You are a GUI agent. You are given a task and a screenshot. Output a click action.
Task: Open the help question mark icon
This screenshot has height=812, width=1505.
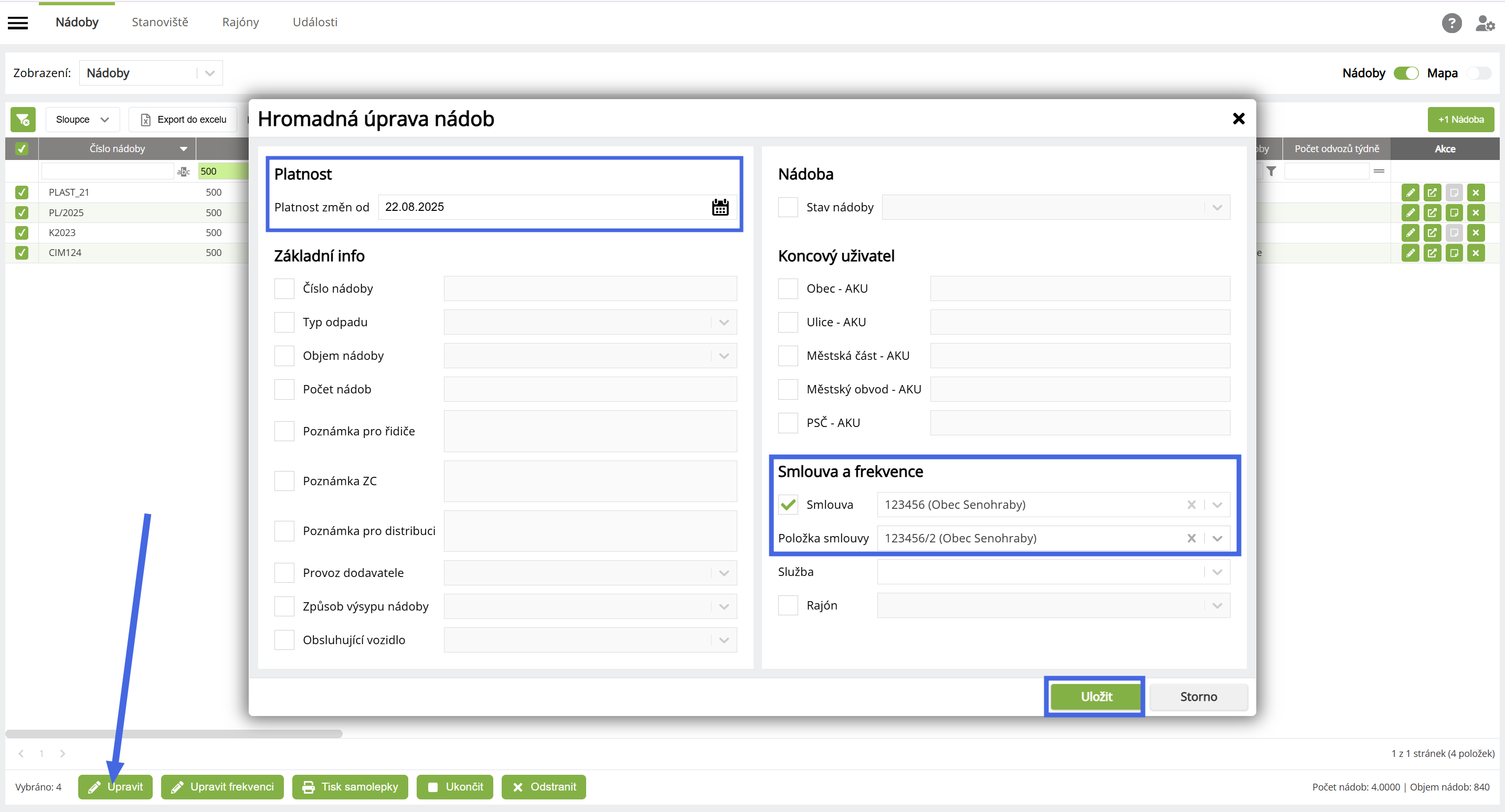pos(1451,23)
